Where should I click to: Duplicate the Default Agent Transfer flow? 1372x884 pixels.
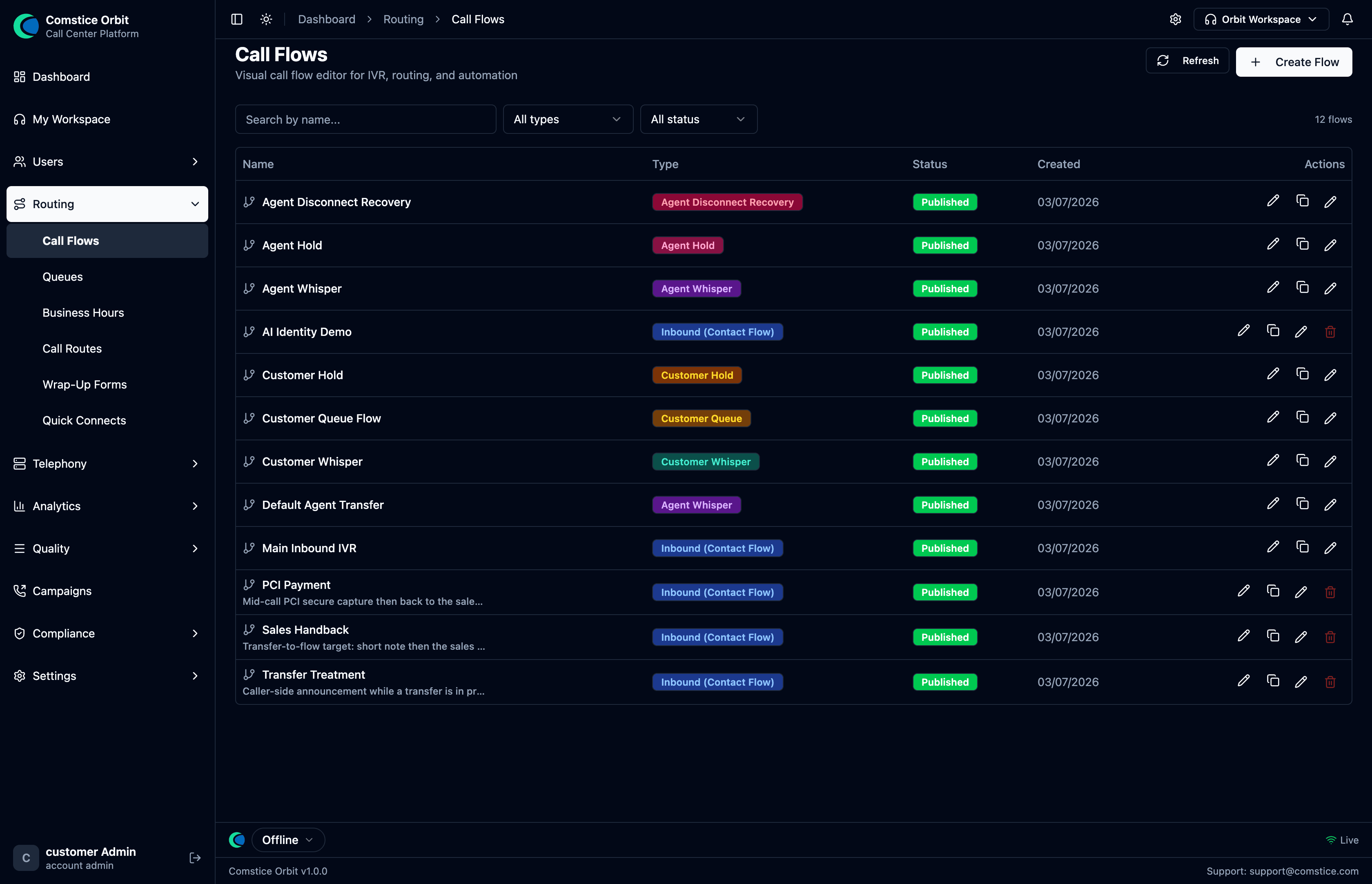tap(1302, 504)
